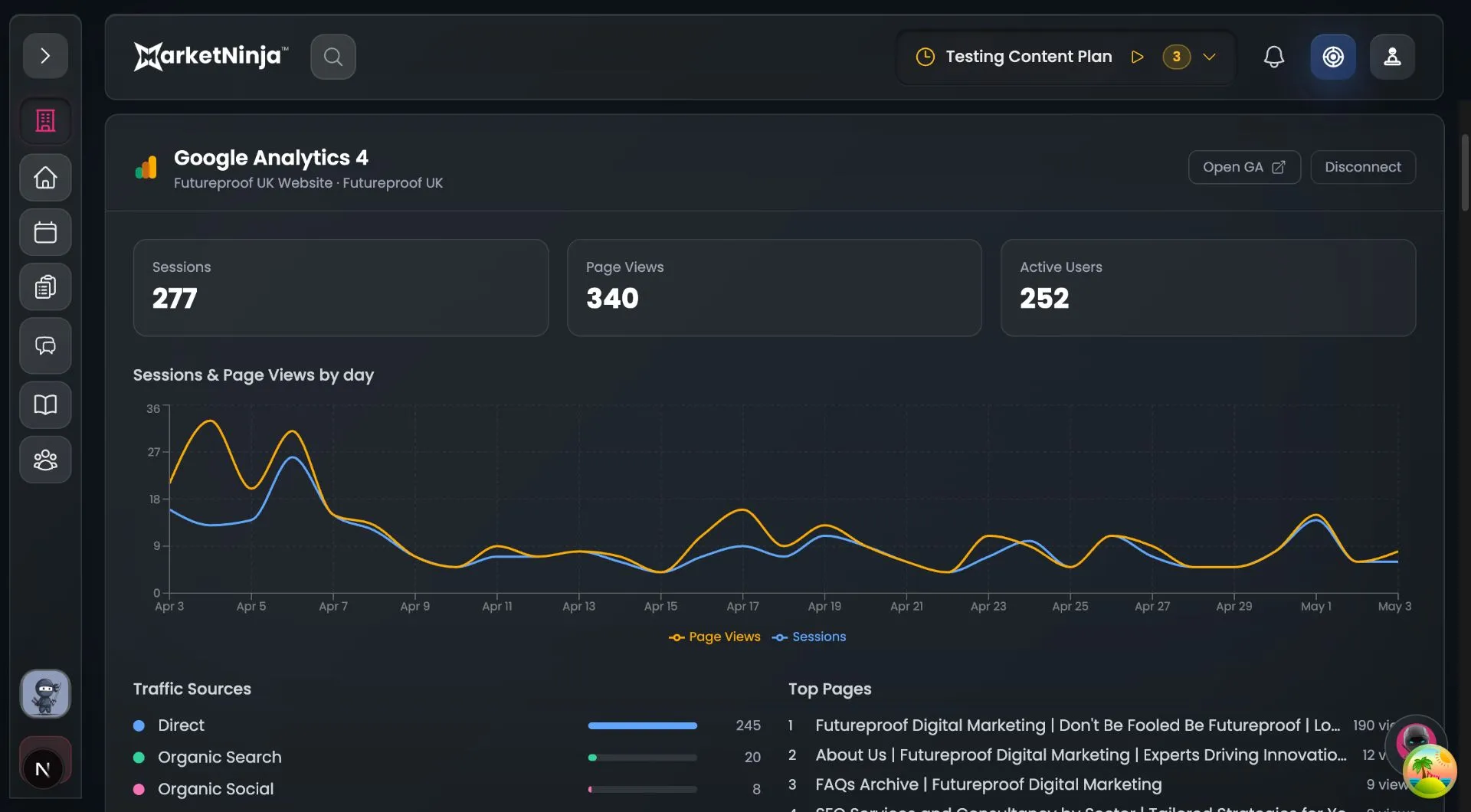Click the 'Traffic Sources' heading

pyautogui.click(x=192, y=689)
